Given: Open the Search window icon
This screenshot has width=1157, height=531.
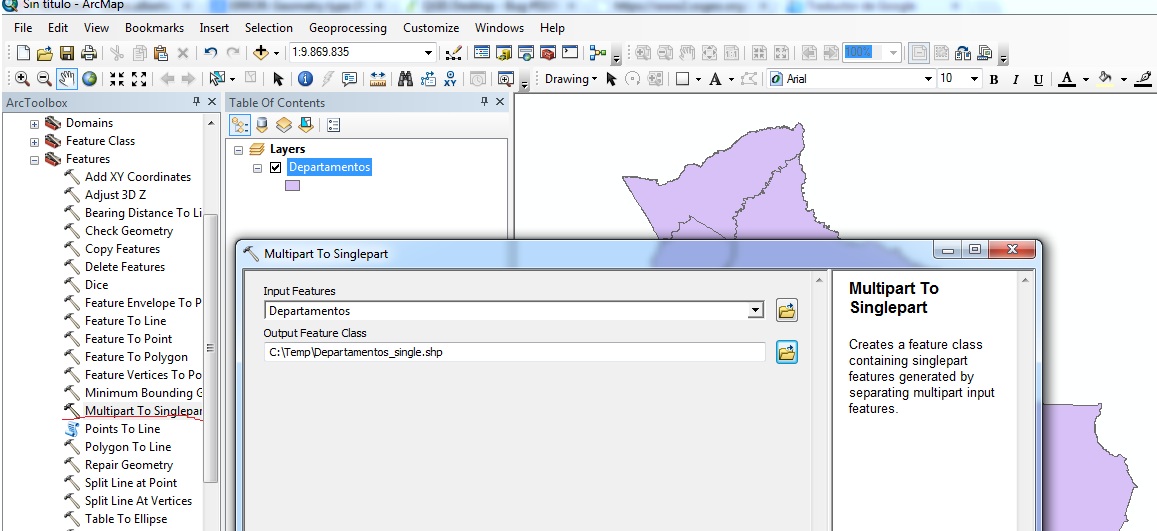Looking at the screenshot, I should coord(526,52).
